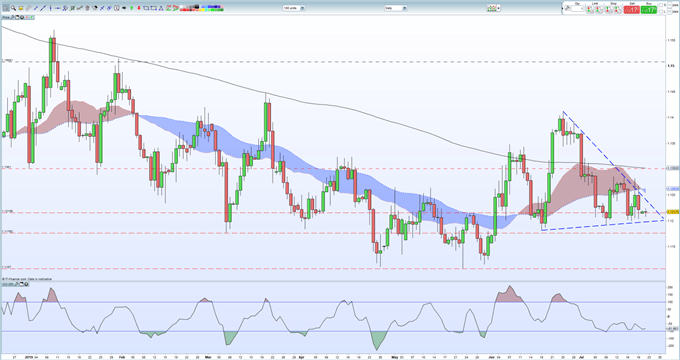Select the triangle shape drawing tool
Screen dimensions: 680x360
tap(161, 8)
